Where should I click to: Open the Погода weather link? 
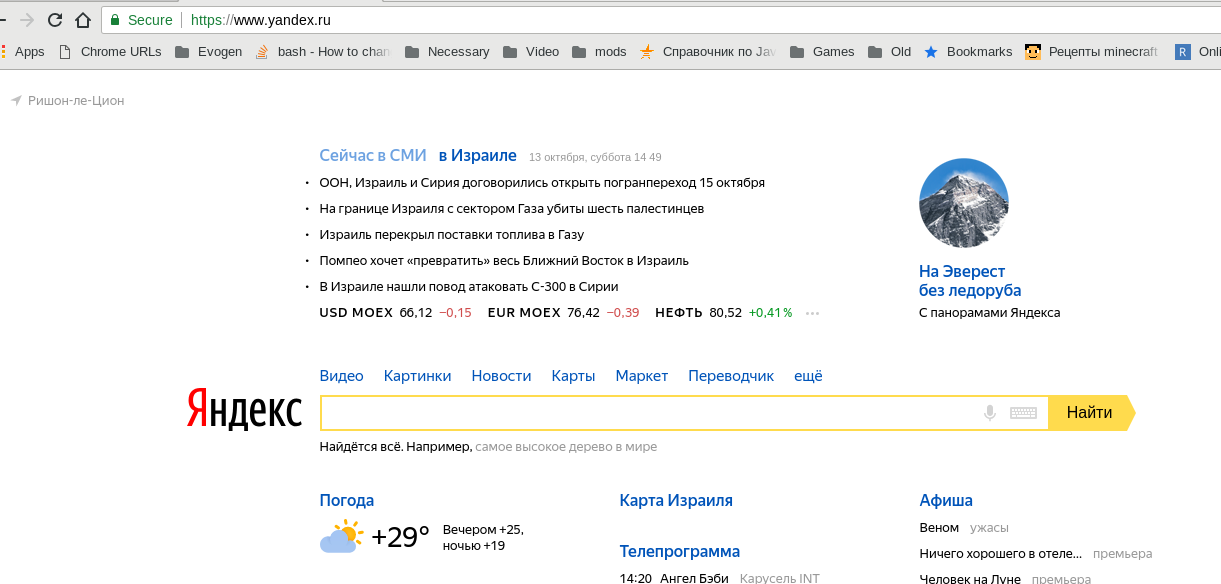tap(347, 500)
